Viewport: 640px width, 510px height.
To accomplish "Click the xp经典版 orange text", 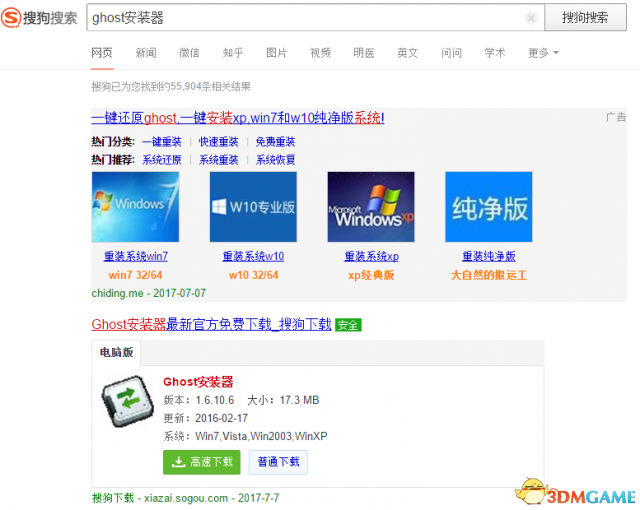I will click(371, 275).
